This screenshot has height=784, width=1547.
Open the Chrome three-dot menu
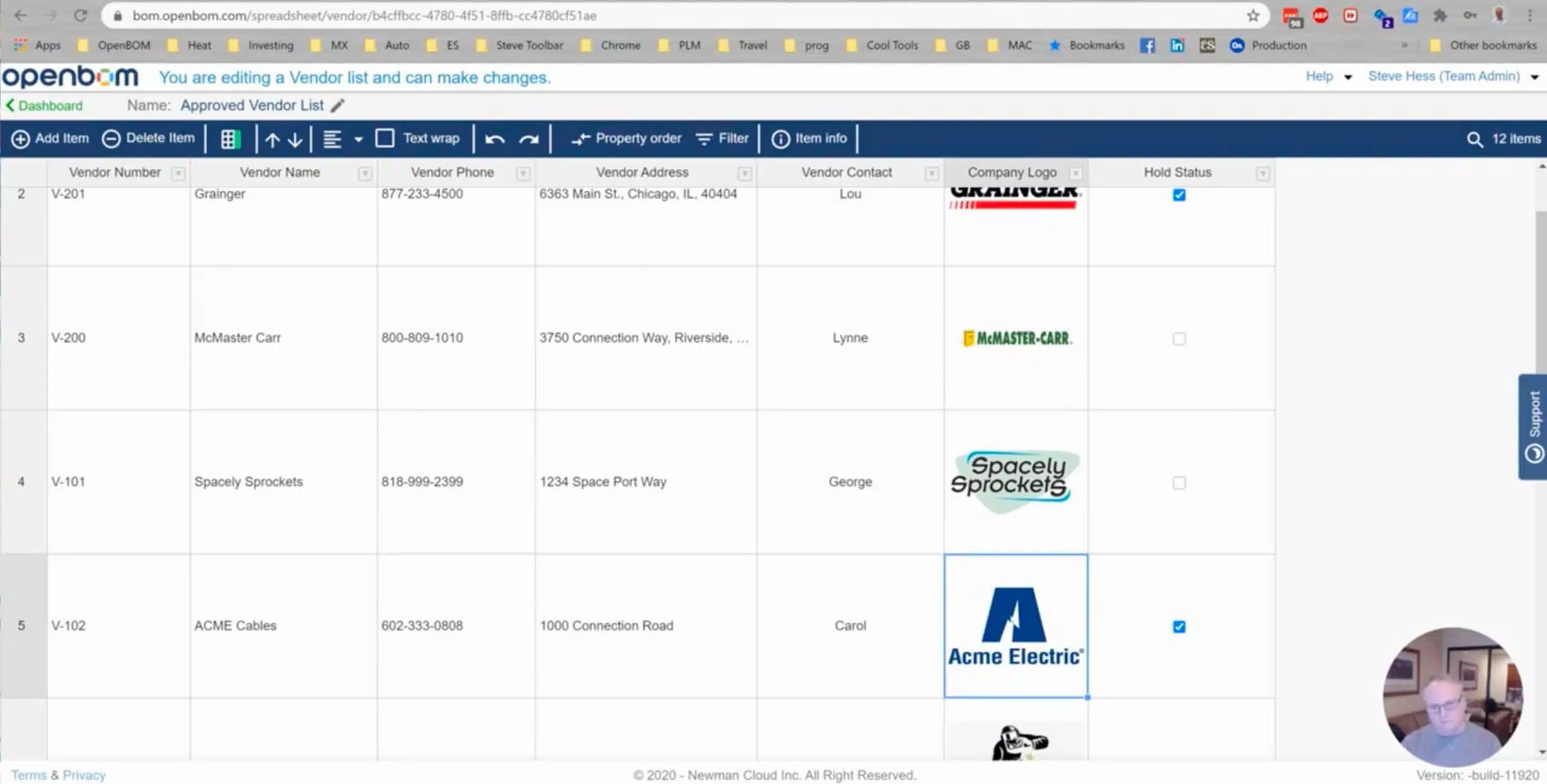(x=1530, y=16)
